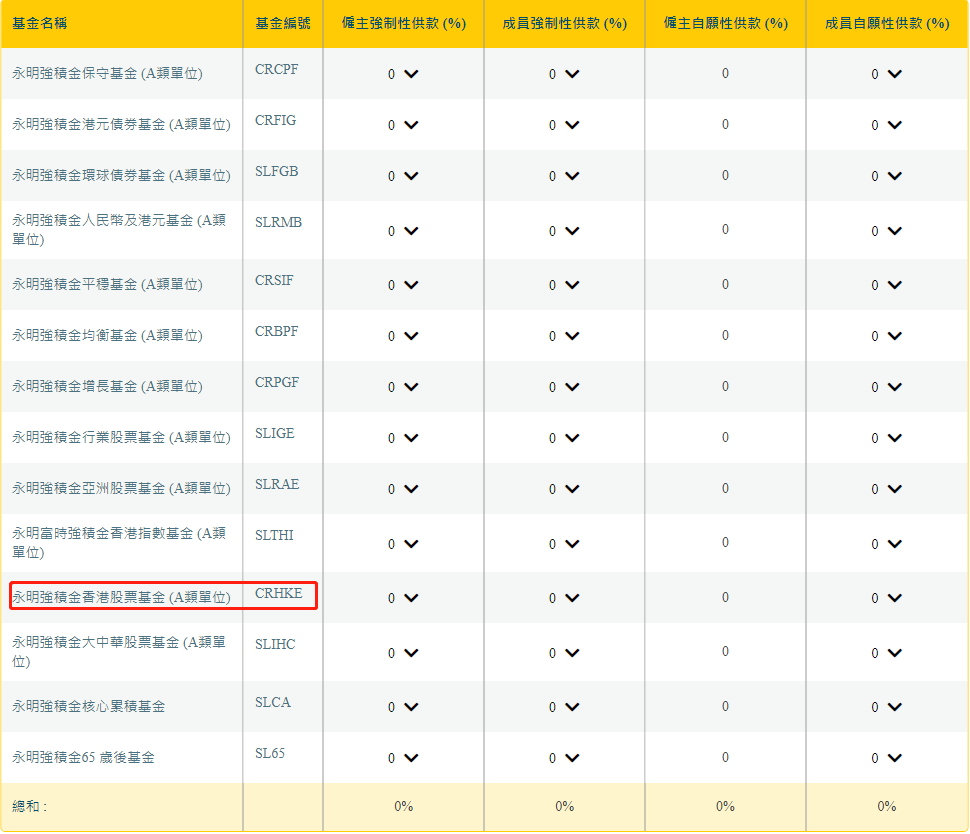Open member mandatory dropdown for SLTHI row
Viewport: 970px width, 834px height.
[564, 544]
